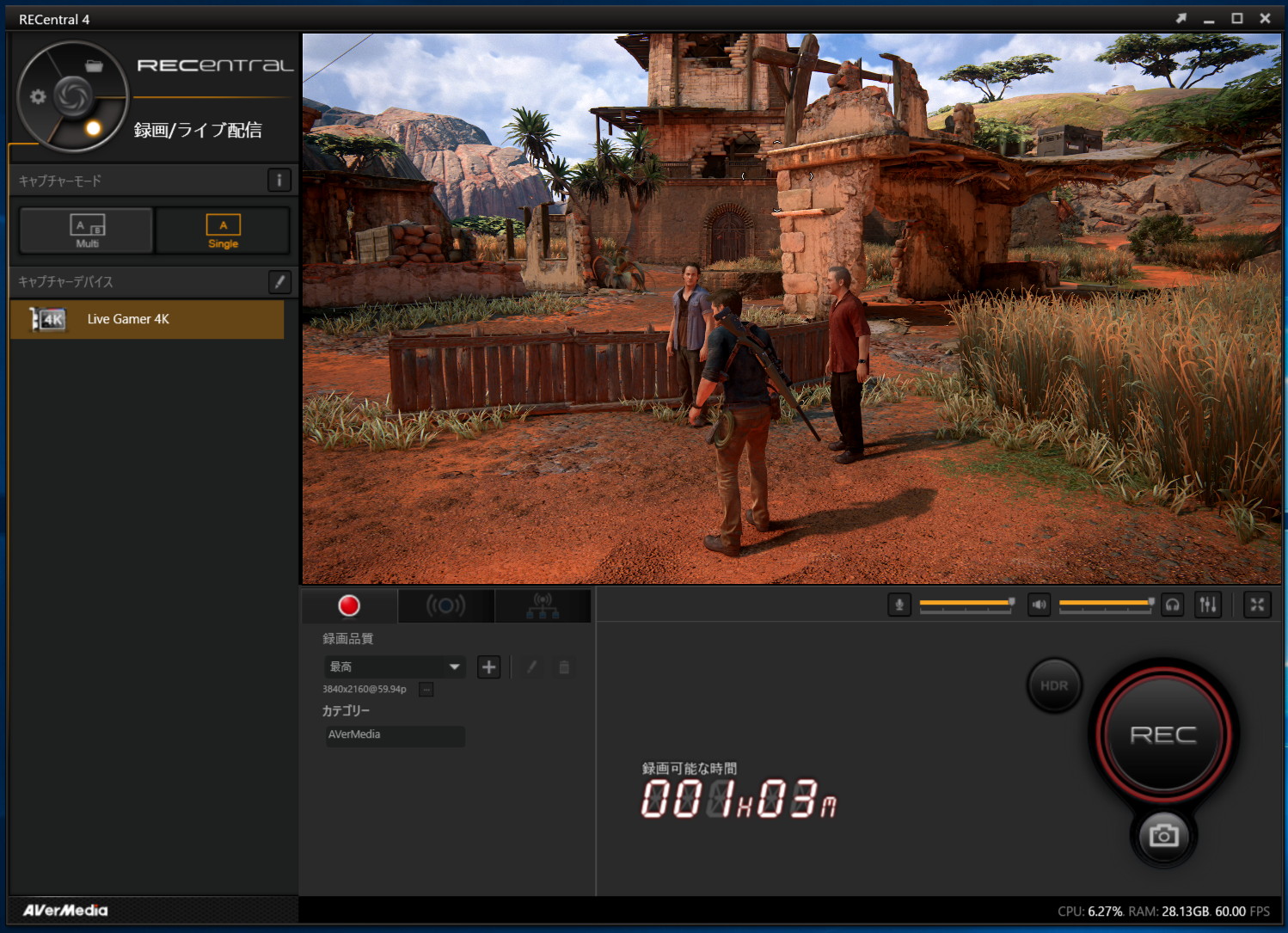The height and width of the screenshot is (933, 1288).
Task: Click the RAM: 28.13GB status readout
Action: (x=1169, y=912)
